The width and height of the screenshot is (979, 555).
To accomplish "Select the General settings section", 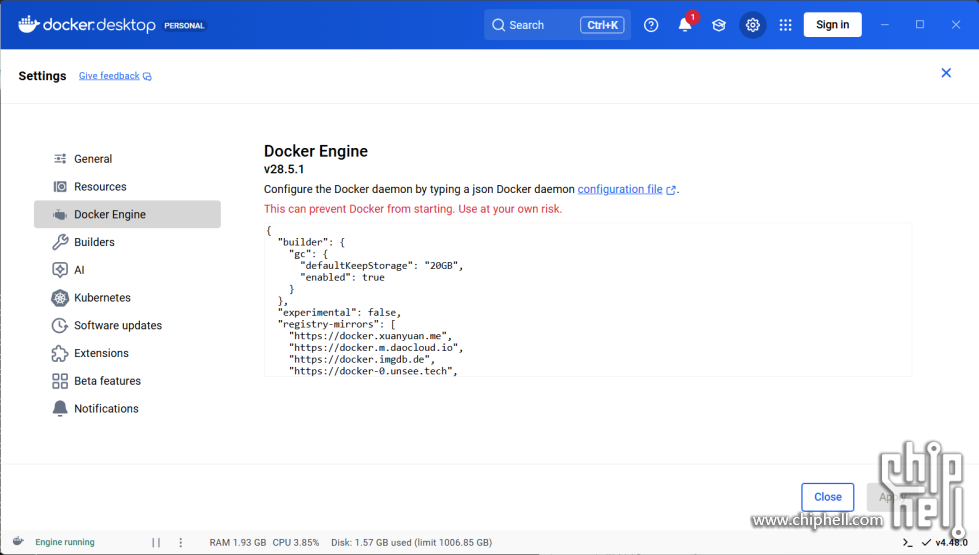I will [x=93, y=159].
